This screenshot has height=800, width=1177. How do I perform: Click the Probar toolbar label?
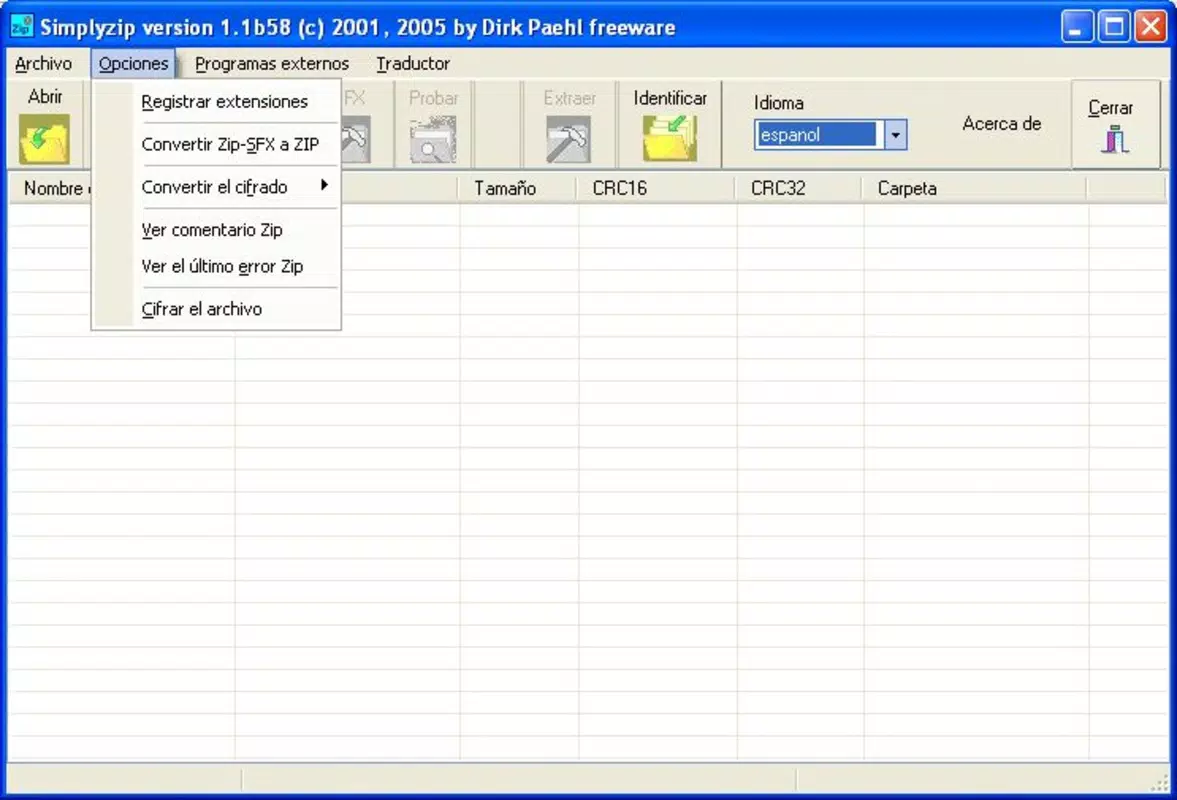pos(433,98)
